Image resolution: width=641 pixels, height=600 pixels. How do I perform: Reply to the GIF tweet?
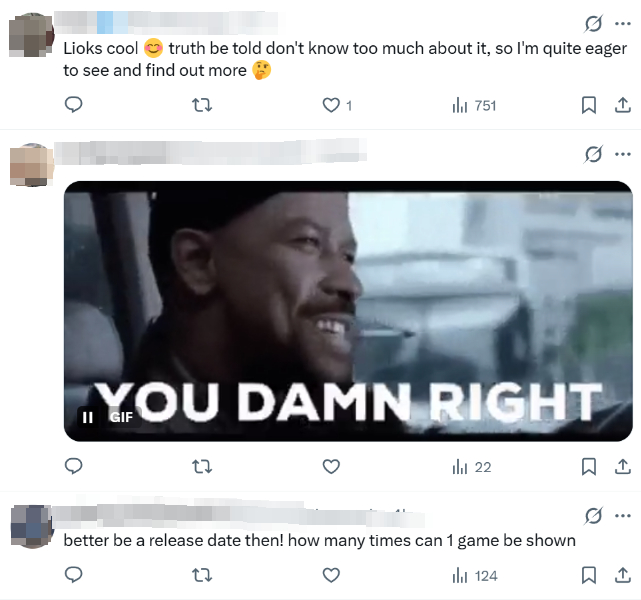click(x=74, y=466)
